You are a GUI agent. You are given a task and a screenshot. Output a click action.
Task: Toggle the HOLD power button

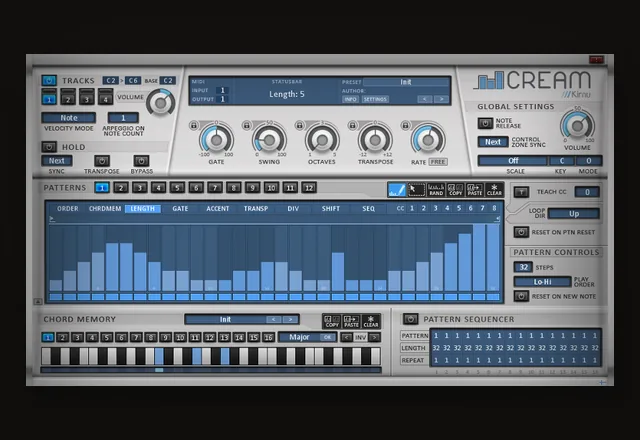pos(49,147)
